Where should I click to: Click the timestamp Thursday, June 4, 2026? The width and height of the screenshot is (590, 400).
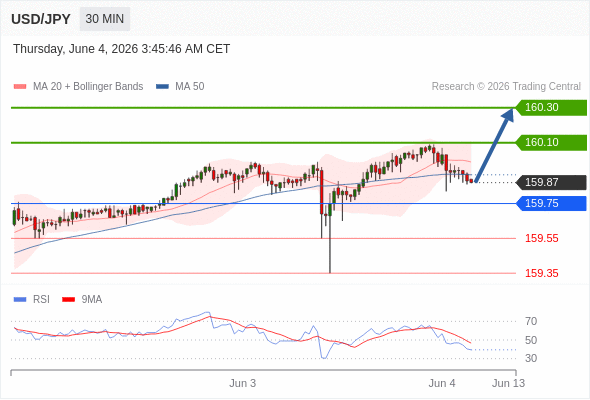tap(122, 49)
